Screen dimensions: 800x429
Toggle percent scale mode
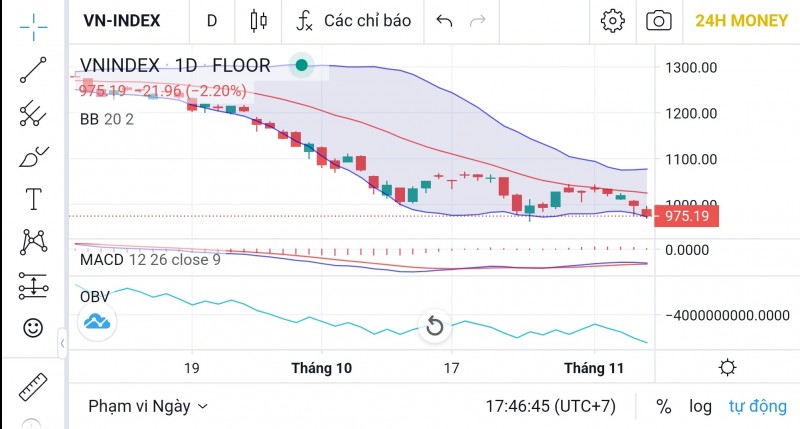coord(663,407)
